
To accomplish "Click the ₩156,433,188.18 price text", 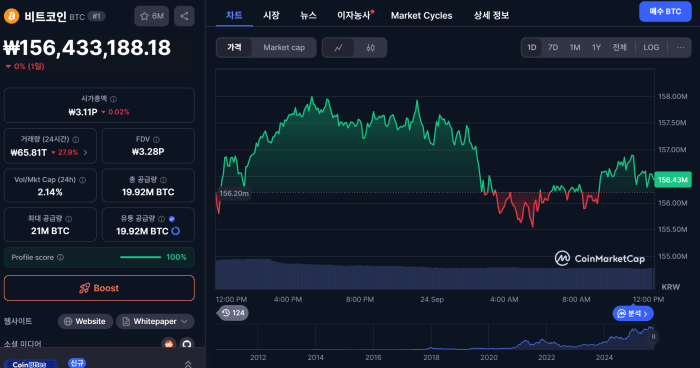I will (x=87, y=48).
